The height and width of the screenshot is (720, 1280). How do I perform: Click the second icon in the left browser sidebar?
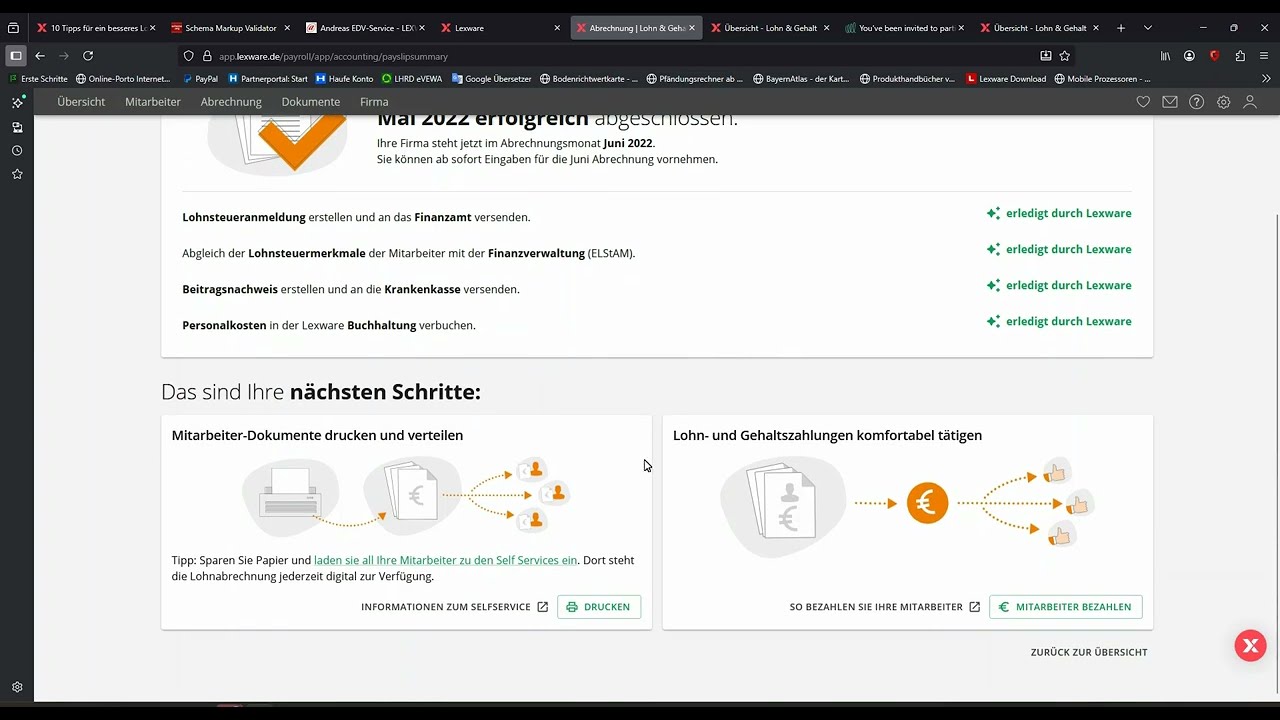[x=17, y=127]
